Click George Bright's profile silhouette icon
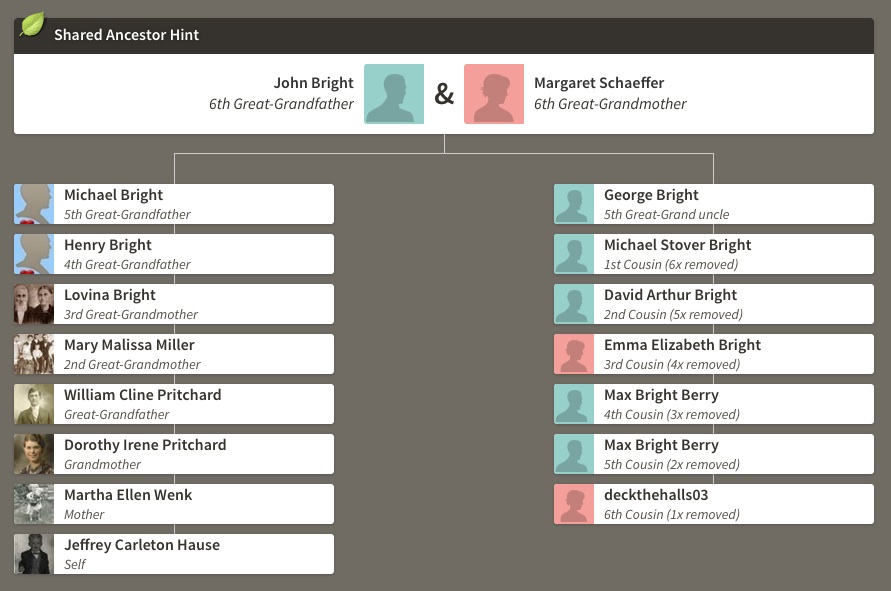The width and height of the screenshot is (891, 591). tap(574, 204)
